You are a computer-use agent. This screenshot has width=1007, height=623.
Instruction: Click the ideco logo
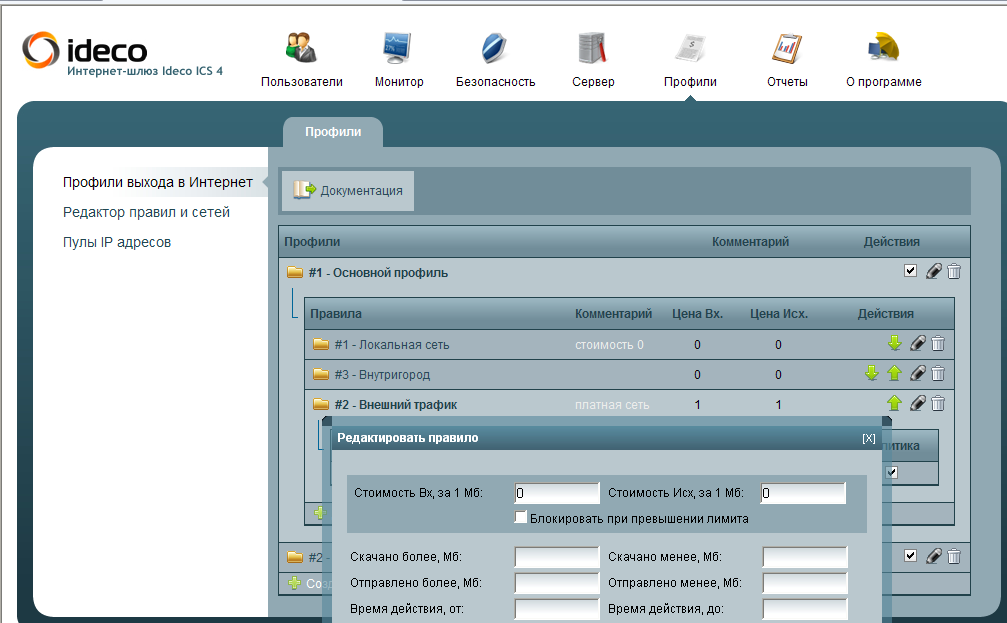point(85,50)
